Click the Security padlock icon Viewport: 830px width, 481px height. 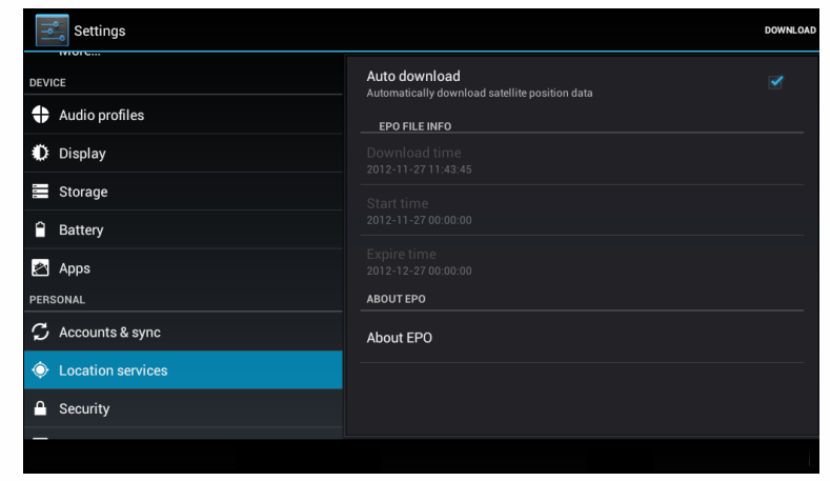(x=40, y=408)
